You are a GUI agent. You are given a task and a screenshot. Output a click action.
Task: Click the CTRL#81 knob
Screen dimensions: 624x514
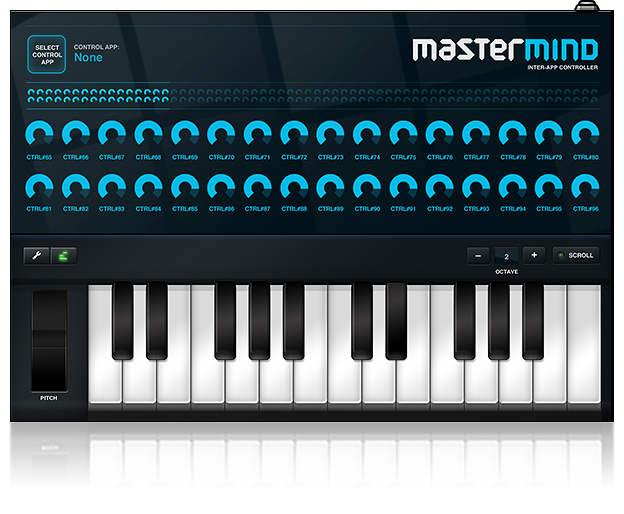pyautogui.click(x=39, y=186)
